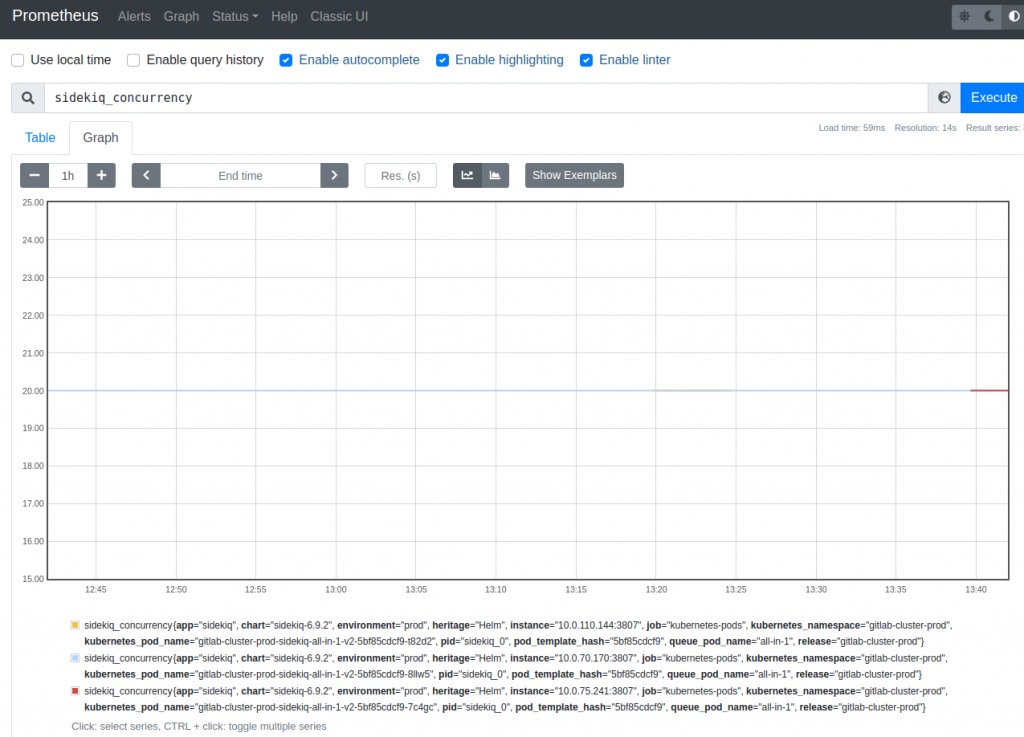Click inside the End time input field
The width and height of the screenshot is (1024, 737).
pyautogui.click(x=240, y=175)
